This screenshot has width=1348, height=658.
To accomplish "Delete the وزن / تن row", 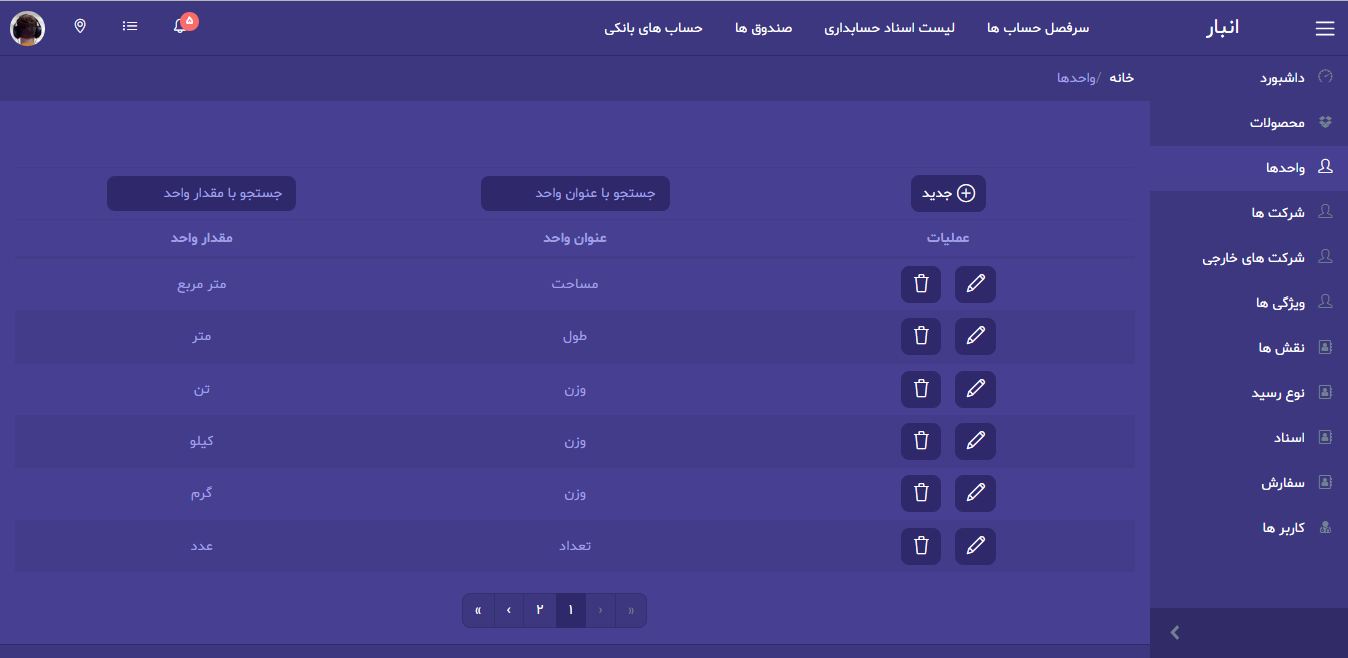I will (921, 389).
